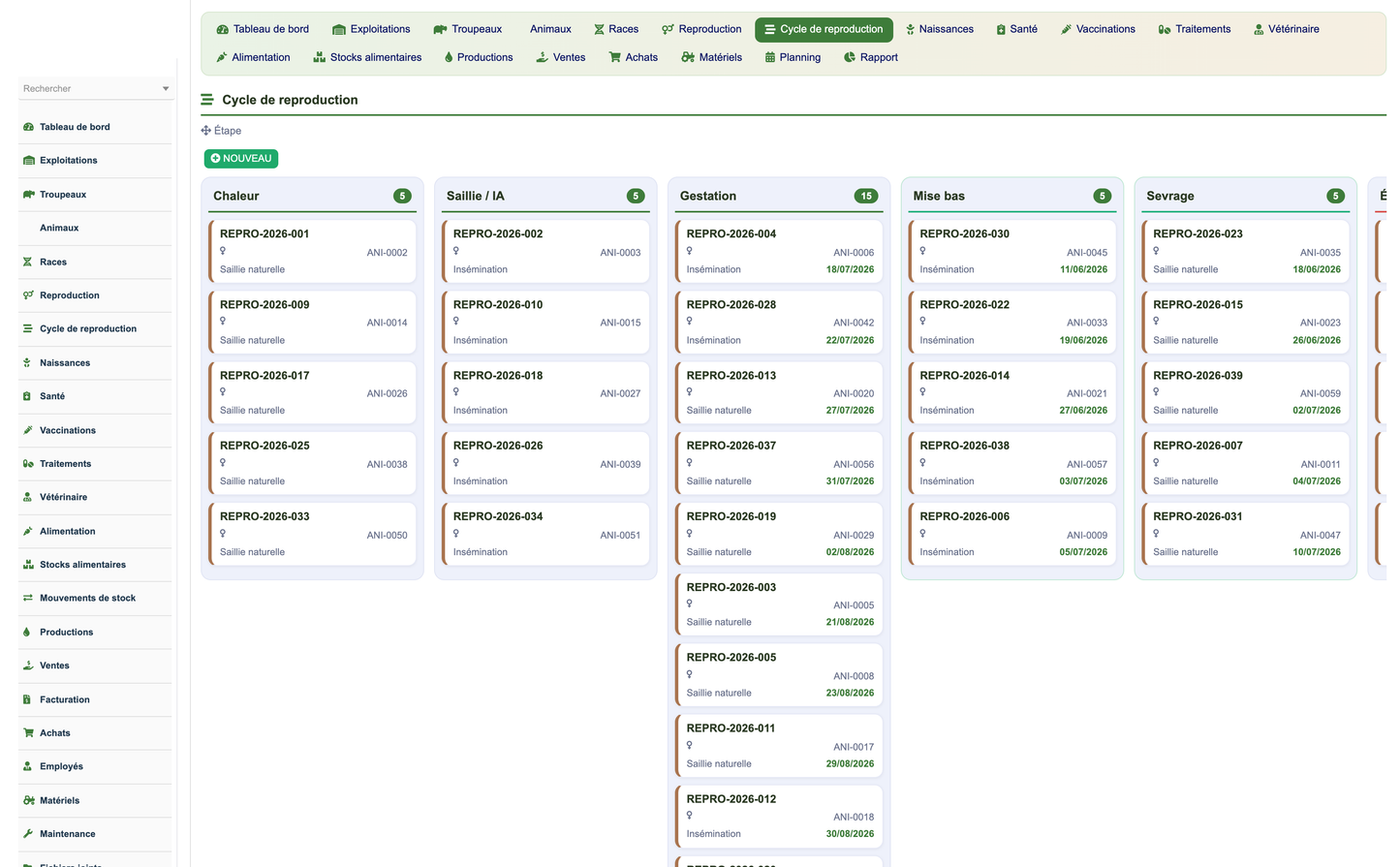The height and width of the screenshot is (867, 1400).
Task: Click the Races DNA icon in sidebar
Action: click(x=27, y=262)
